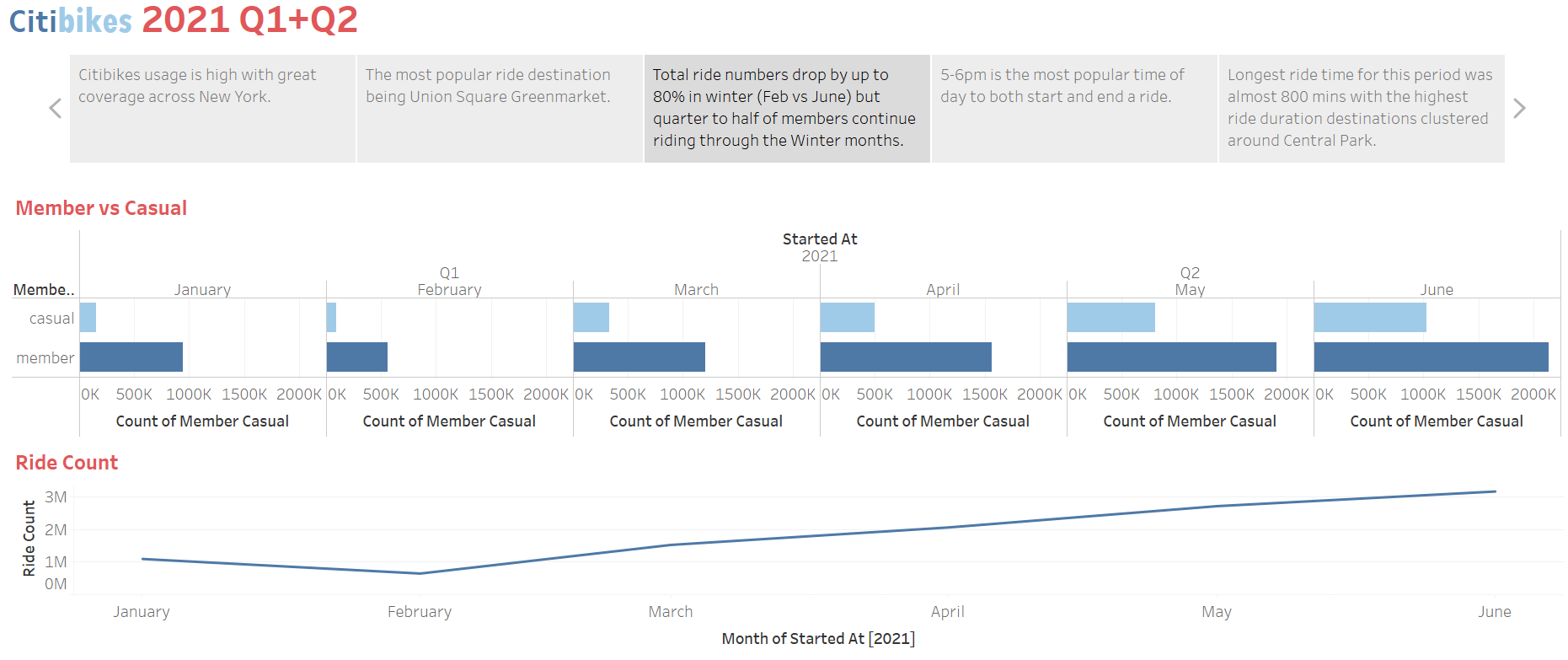
Task: Select the 'Union Square Greenmarket' story point
Action: [499, 108]
